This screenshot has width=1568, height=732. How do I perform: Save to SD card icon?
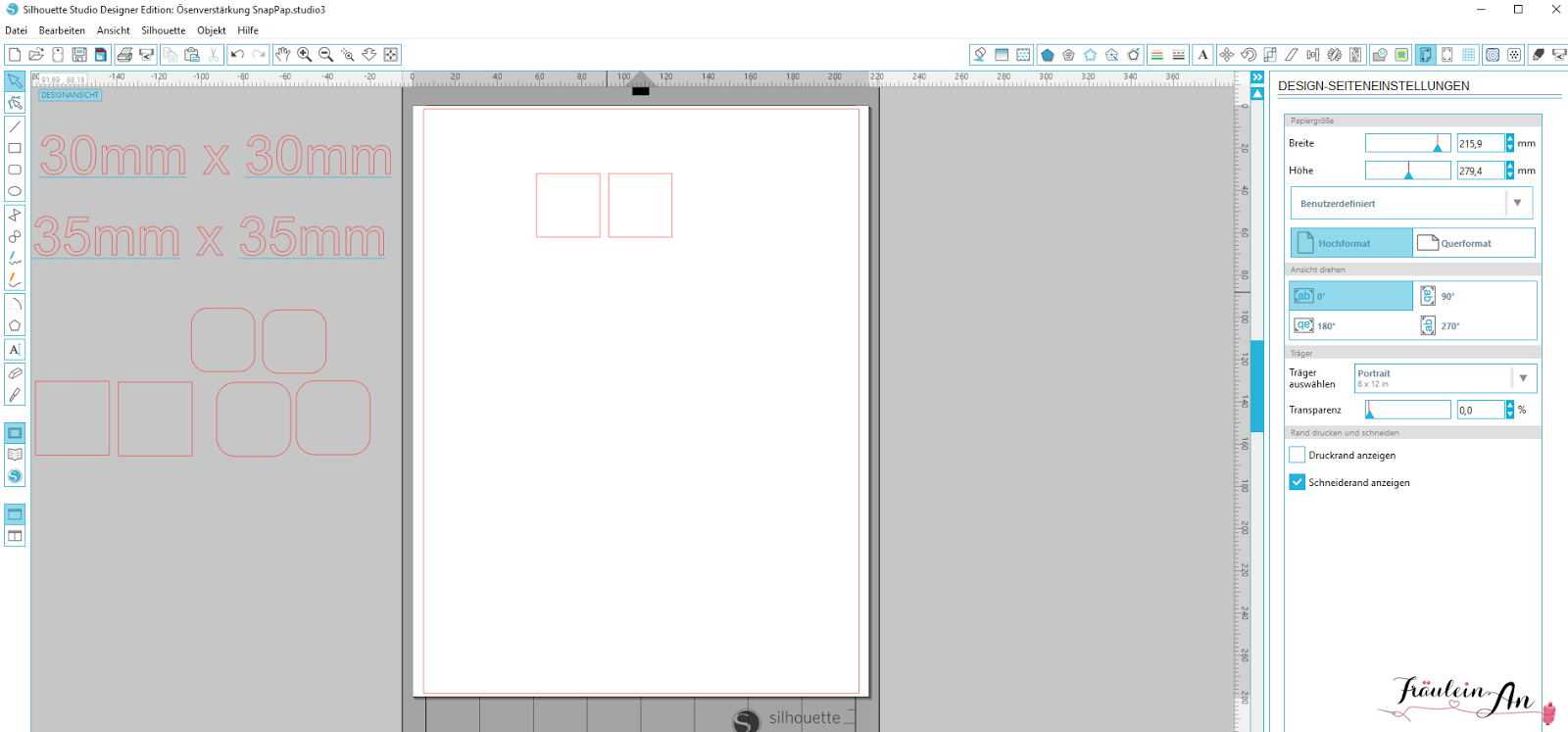coord(100,55)
